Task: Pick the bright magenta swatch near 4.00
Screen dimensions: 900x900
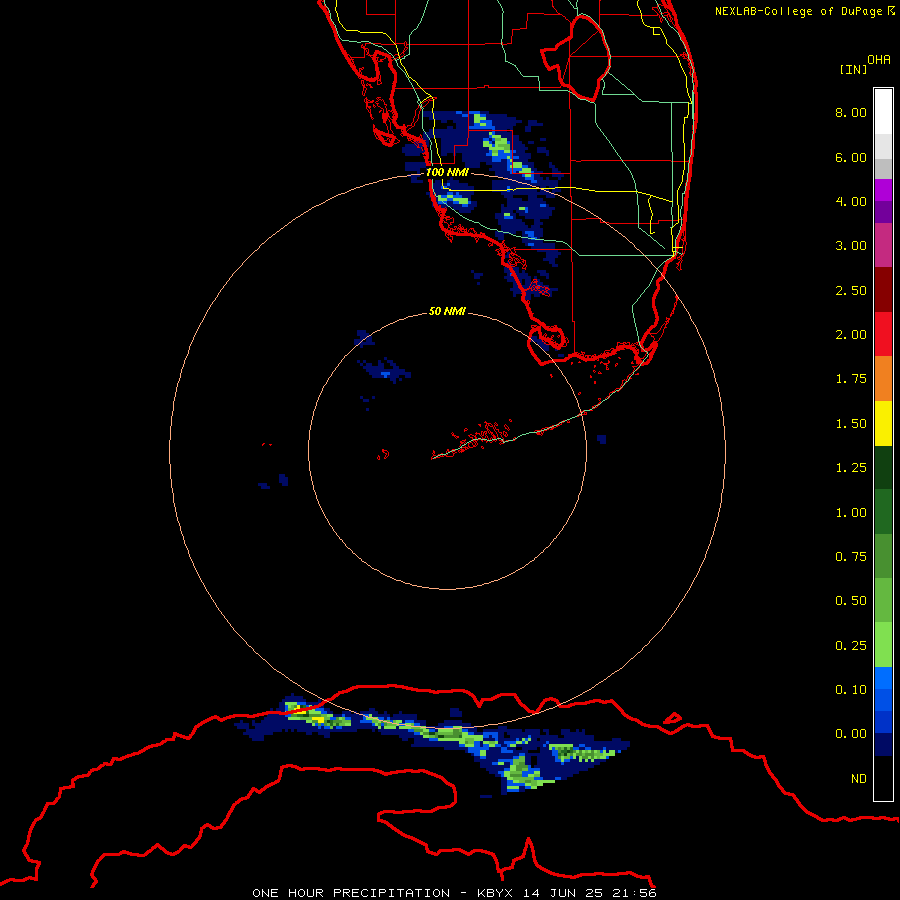Action: [883, 190]
